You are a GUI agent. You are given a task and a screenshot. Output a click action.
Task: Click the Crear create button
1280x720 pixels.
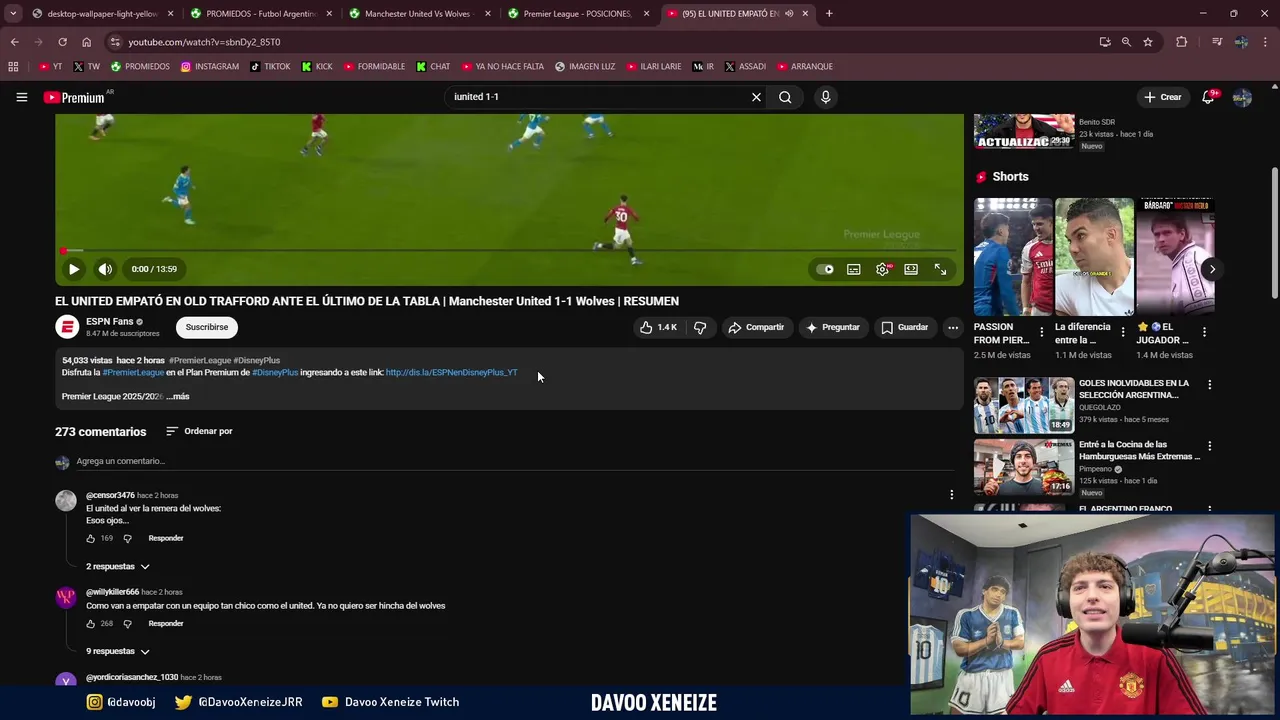click(x=1163, y=97)
